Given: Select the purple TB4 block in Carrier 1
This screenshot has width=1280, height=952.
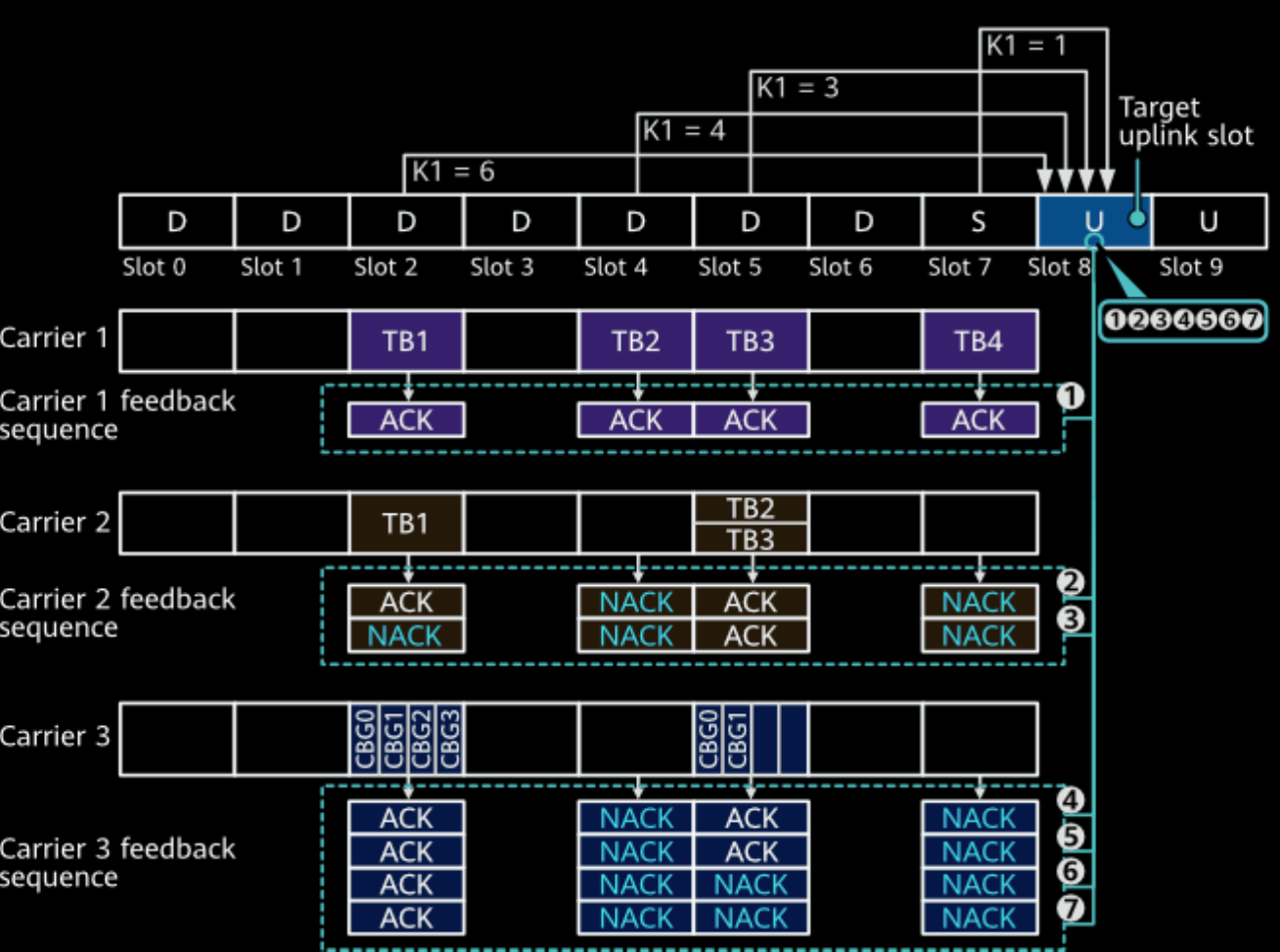Looking at the screenshot, I should tap(979, 340).
